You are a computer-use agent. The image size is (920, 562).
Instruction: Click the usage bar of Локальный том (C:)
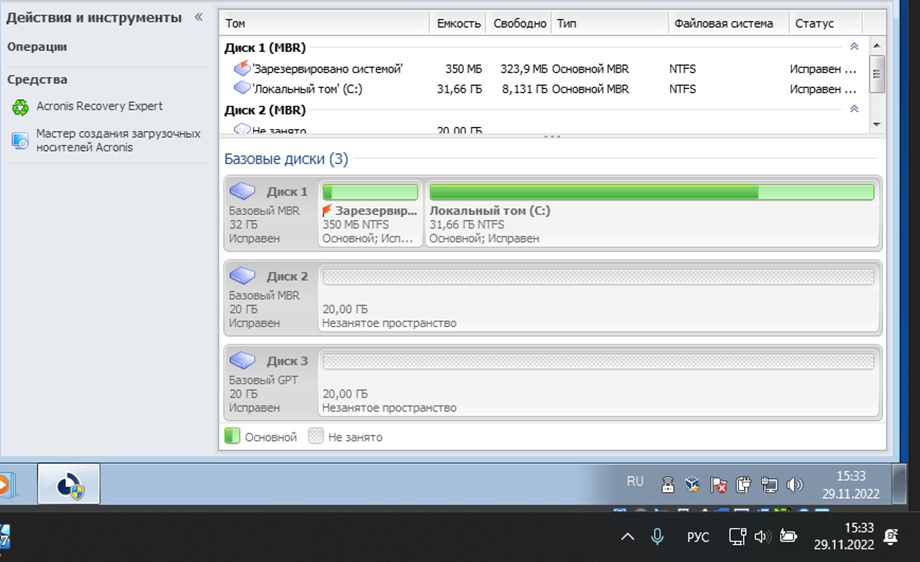652,192
